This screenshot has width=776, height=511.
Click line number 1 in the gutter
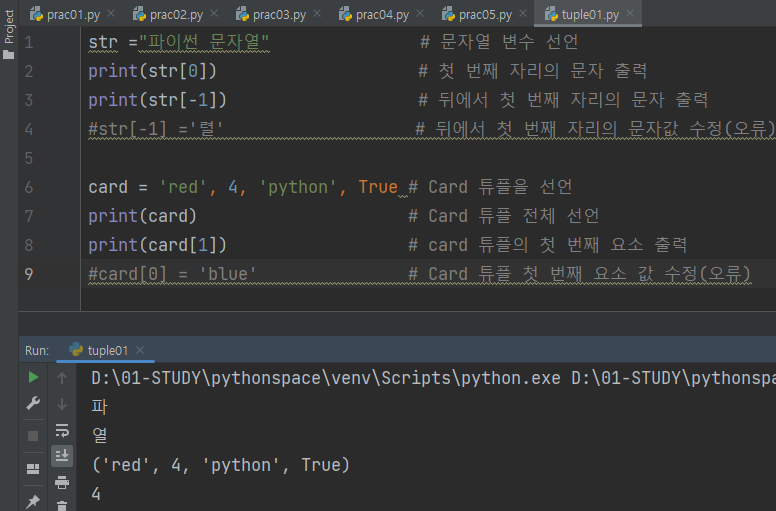pos(29,42)
